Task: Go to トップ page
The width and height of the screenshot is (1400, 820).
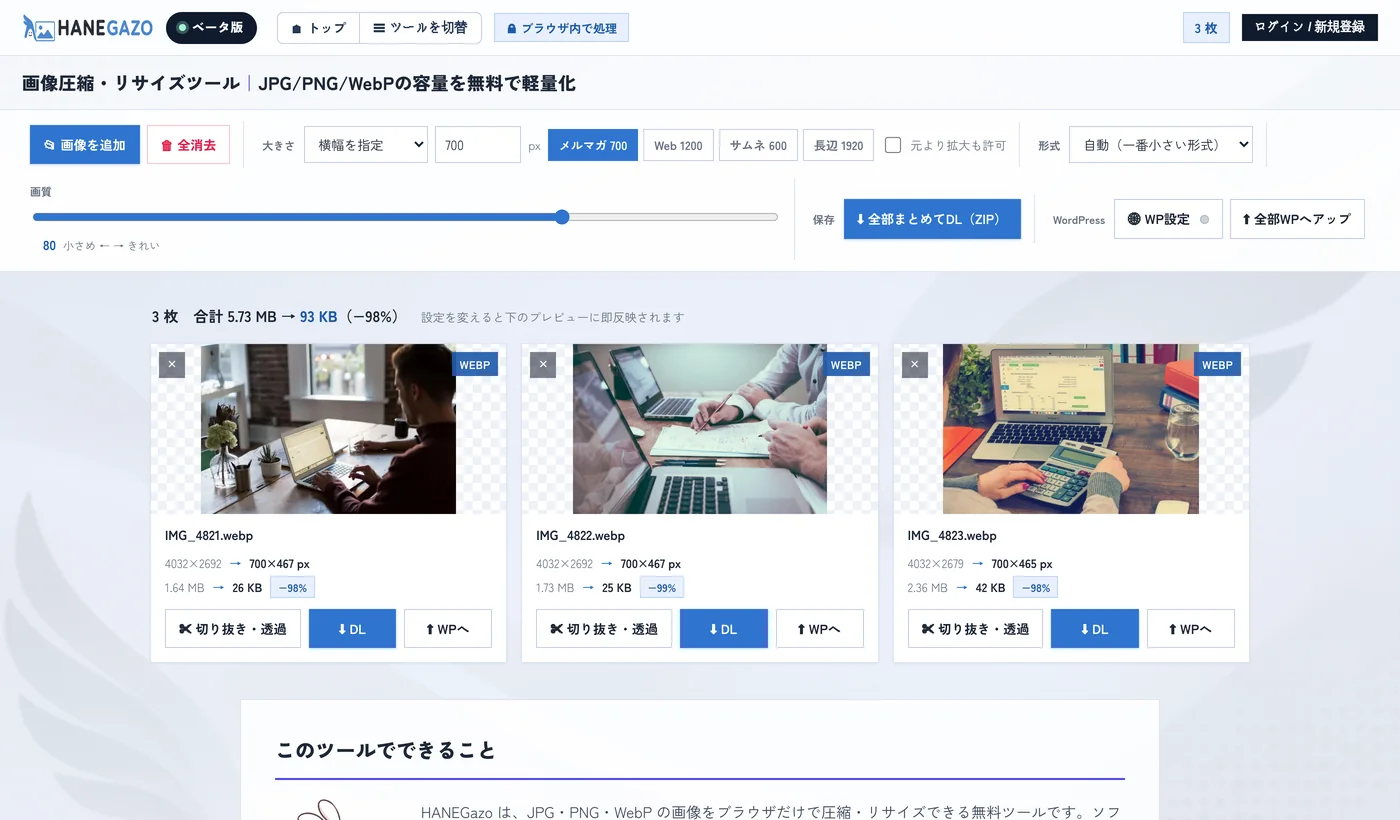Action: click(318, 28)
